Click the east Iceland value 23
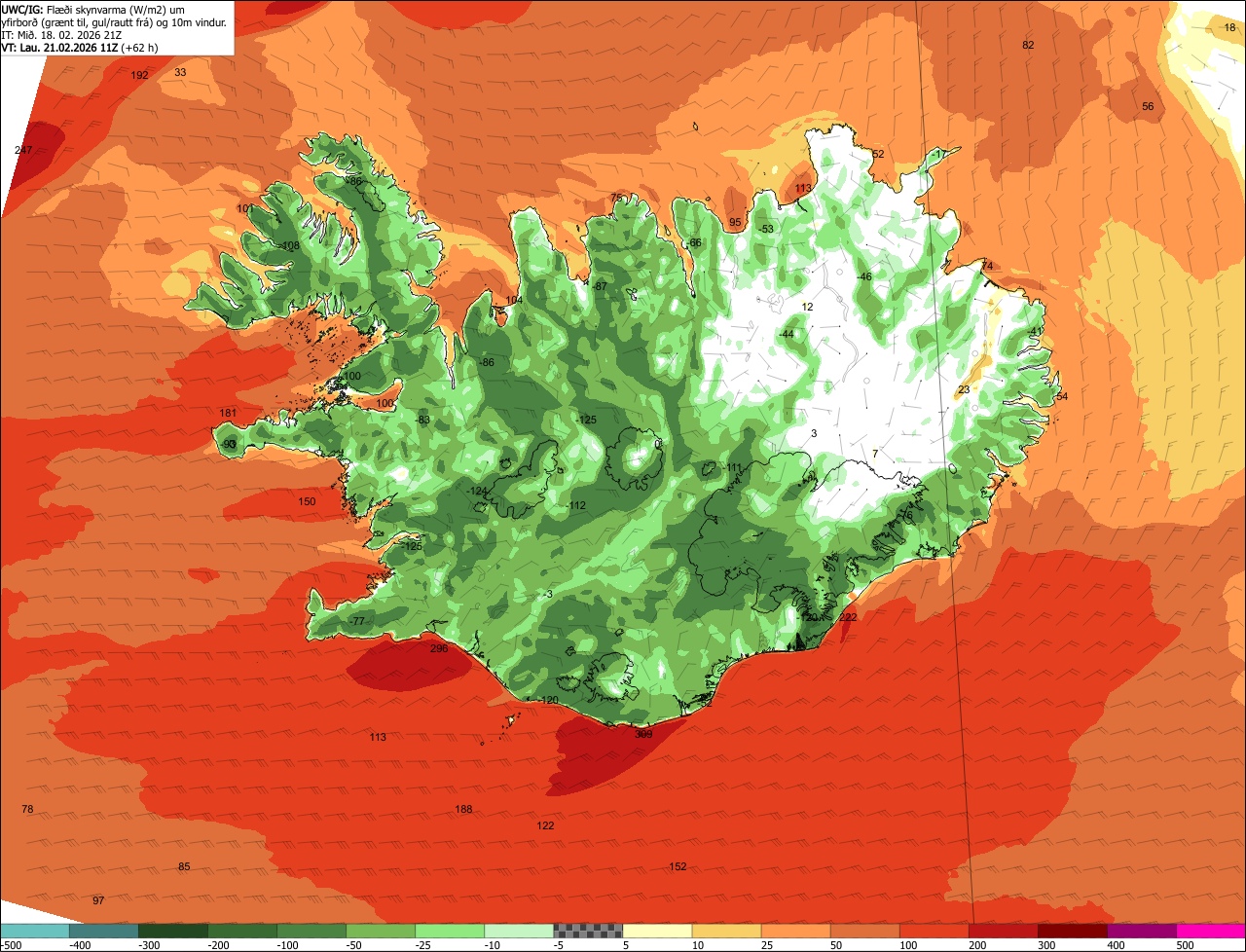Image resolution: width=1246 pixels, height=952 pixels. tap(964, 389)
